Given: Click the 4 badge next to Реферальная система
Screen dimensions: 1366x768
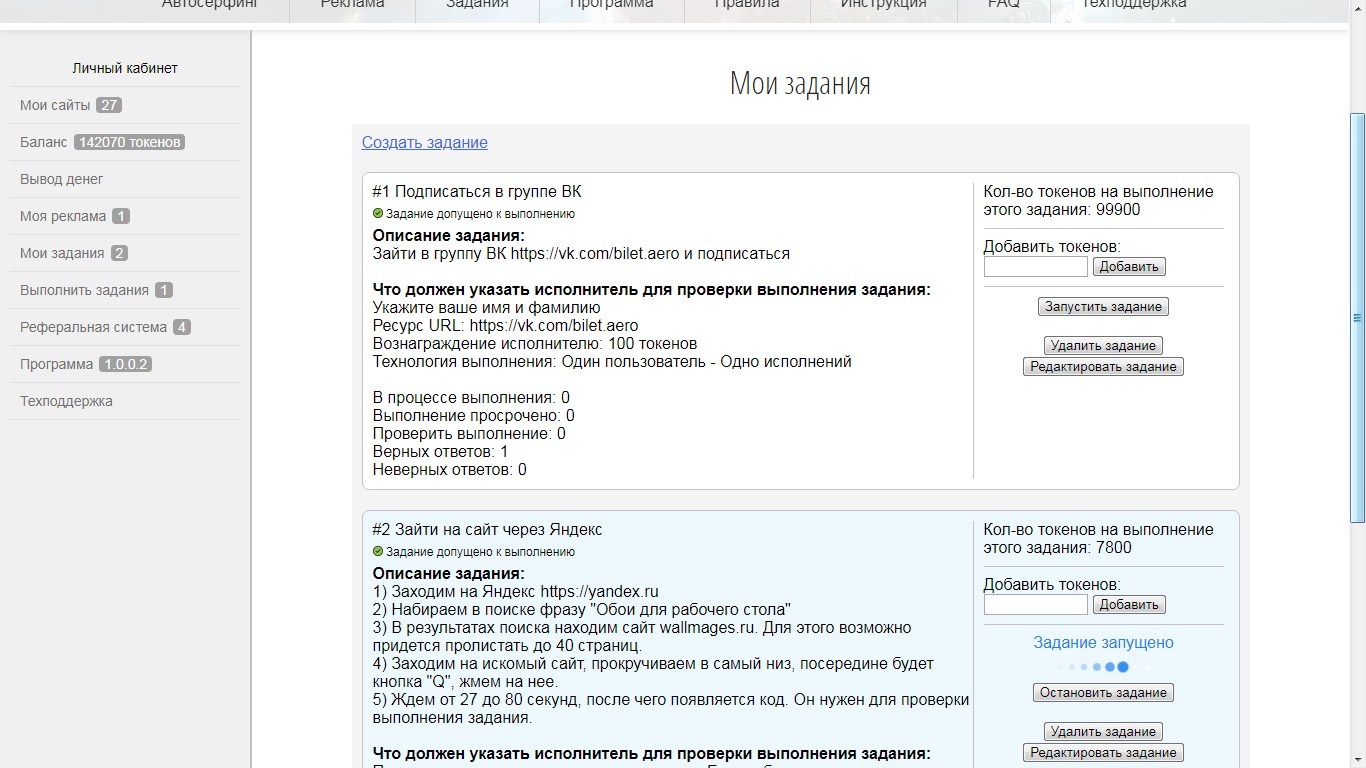Looking at the screenshot, I should [181, 327].
